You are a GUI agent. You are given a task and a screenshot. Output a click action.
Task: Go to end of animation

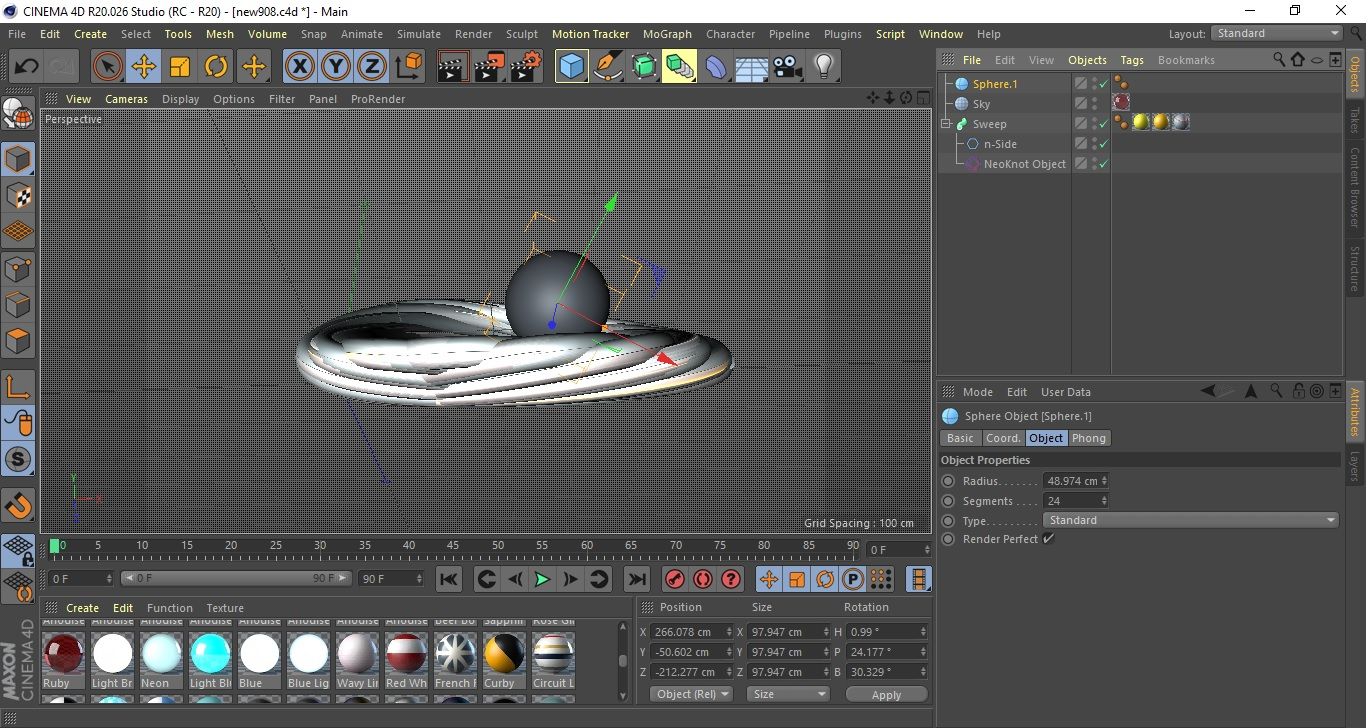[636, 579]
